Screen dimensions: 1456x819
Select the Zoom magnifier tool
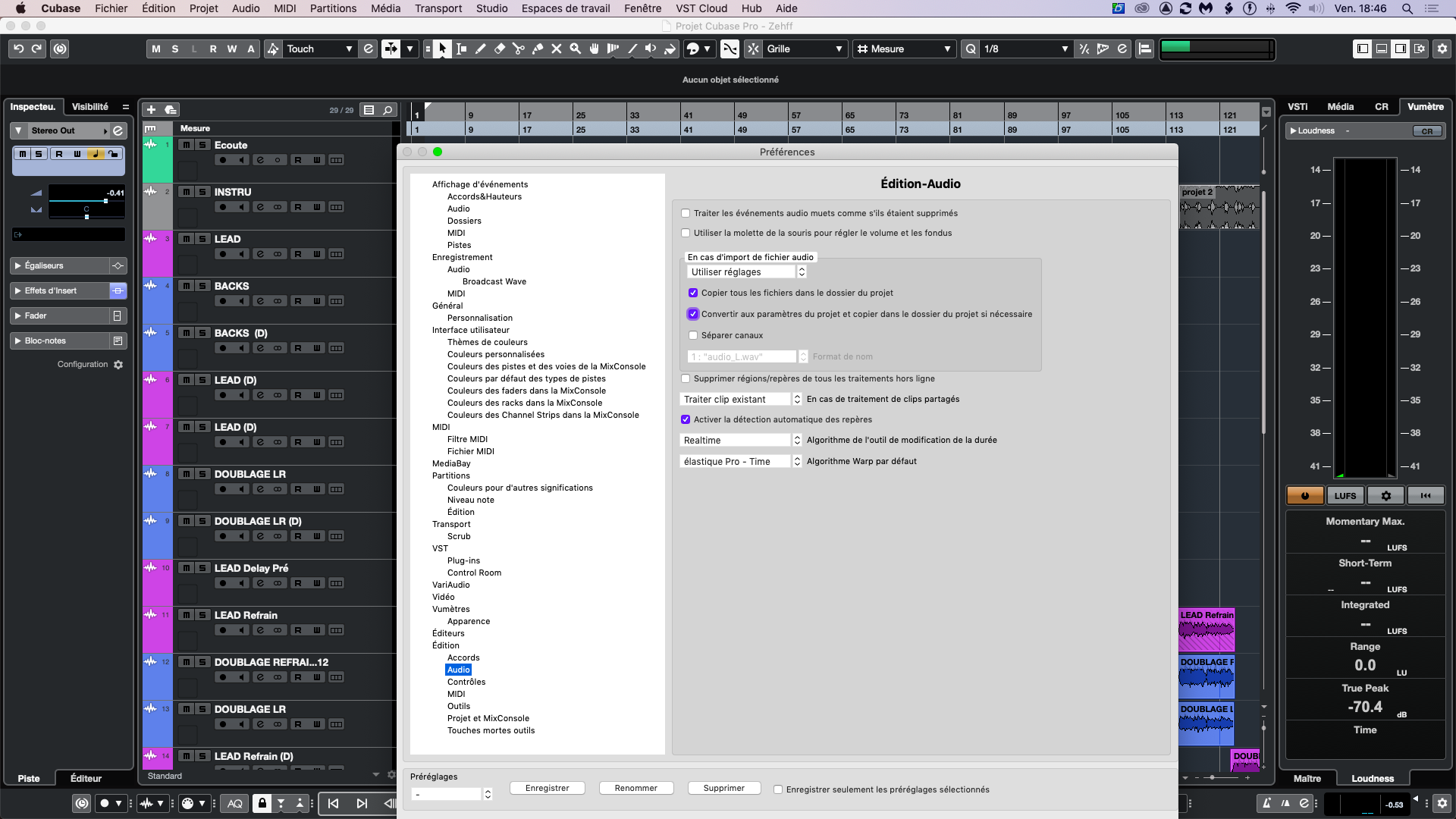point(575,49)
